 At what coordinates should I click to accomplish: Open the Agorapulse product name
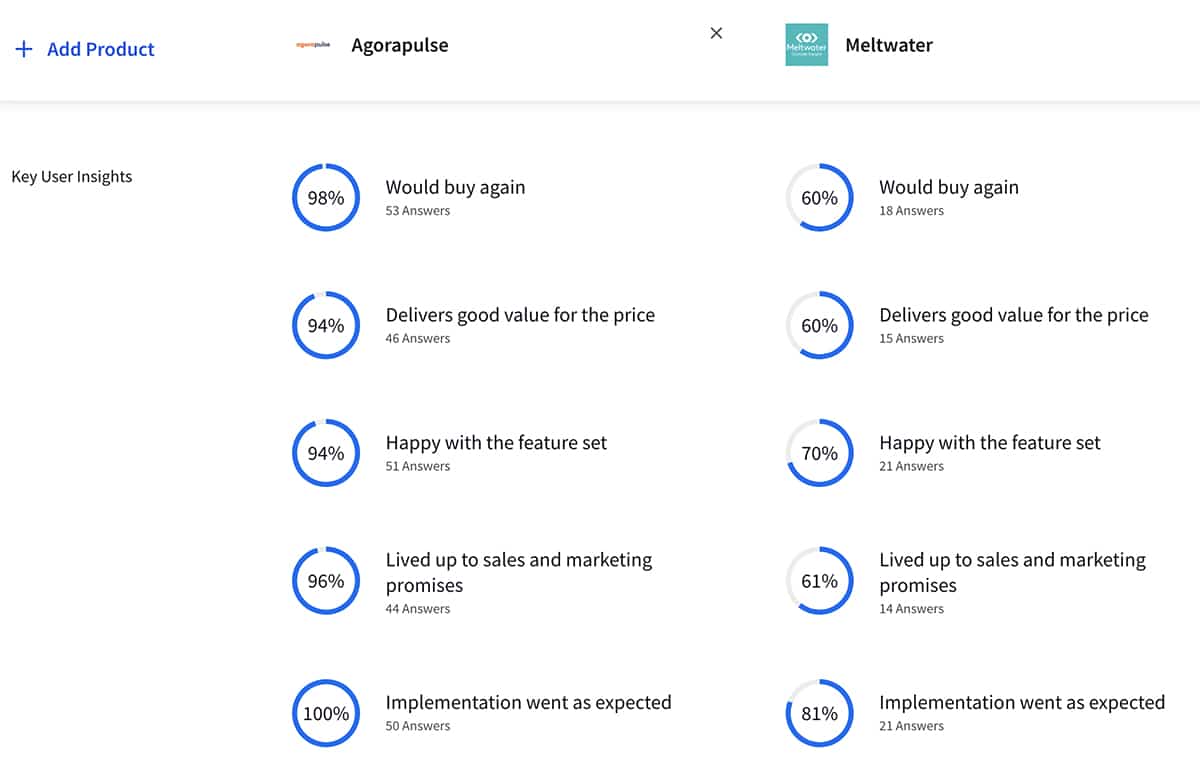coord(400,45)
